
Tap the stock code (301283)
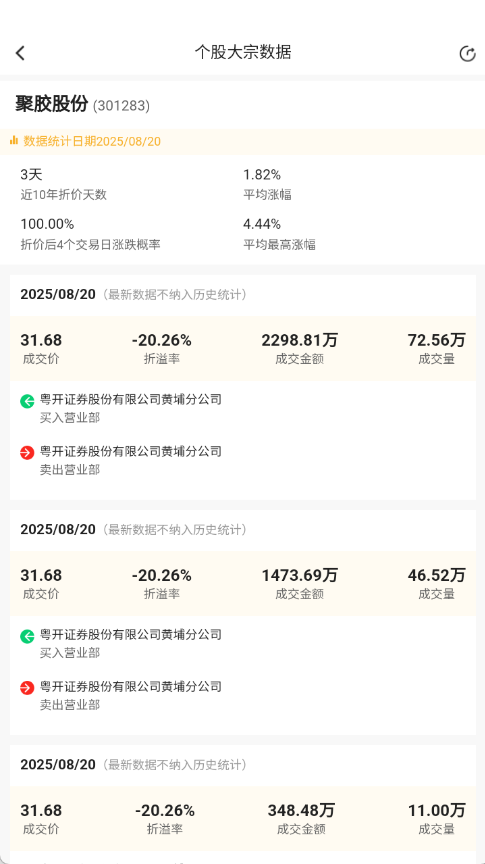click(121, 105)
